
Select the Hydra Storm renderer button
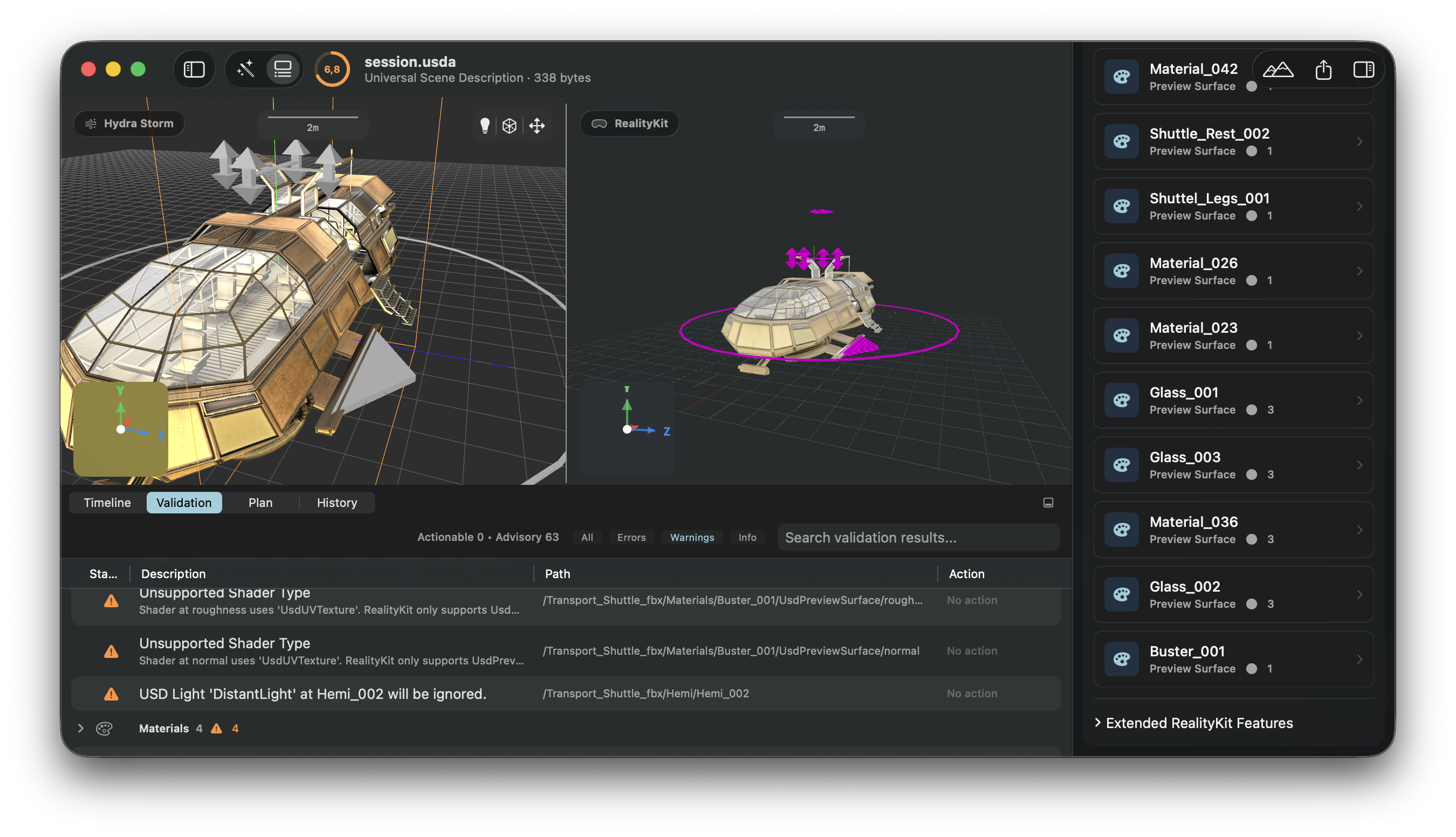[x=129, y=123]
